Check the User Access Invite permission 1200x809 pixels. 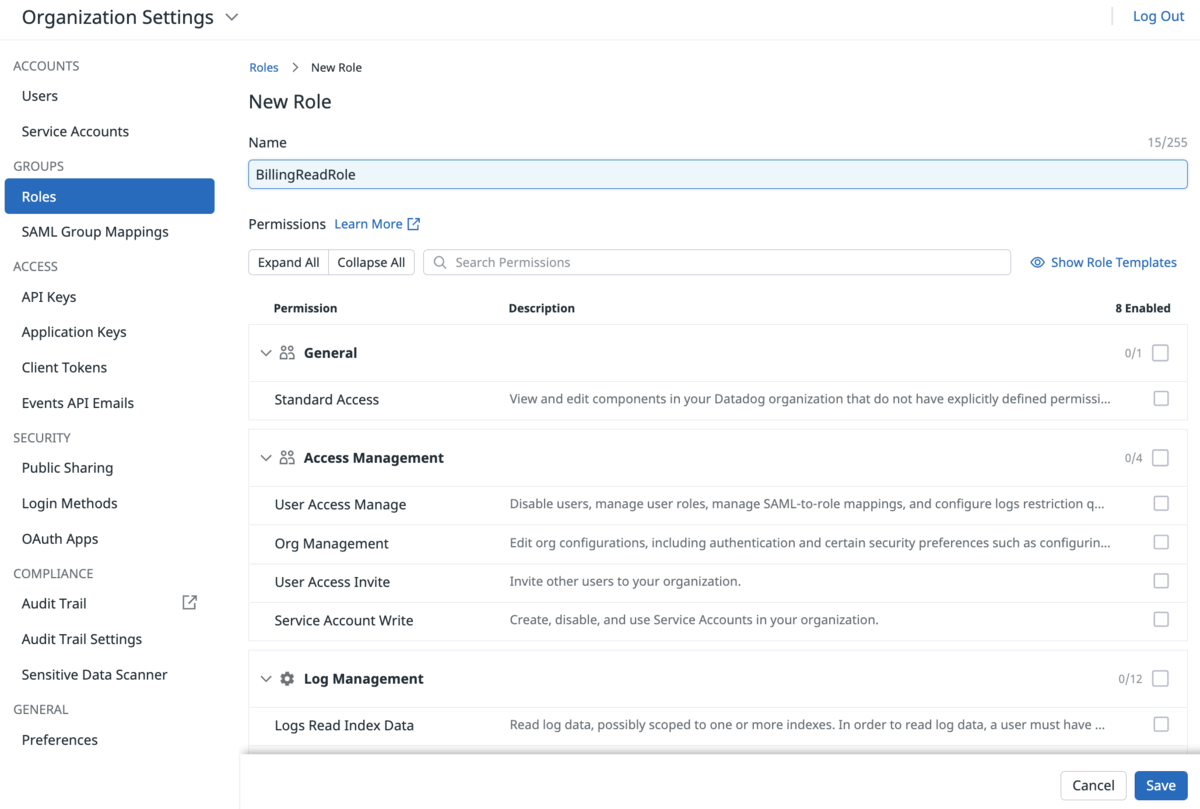coord(1161,581)
